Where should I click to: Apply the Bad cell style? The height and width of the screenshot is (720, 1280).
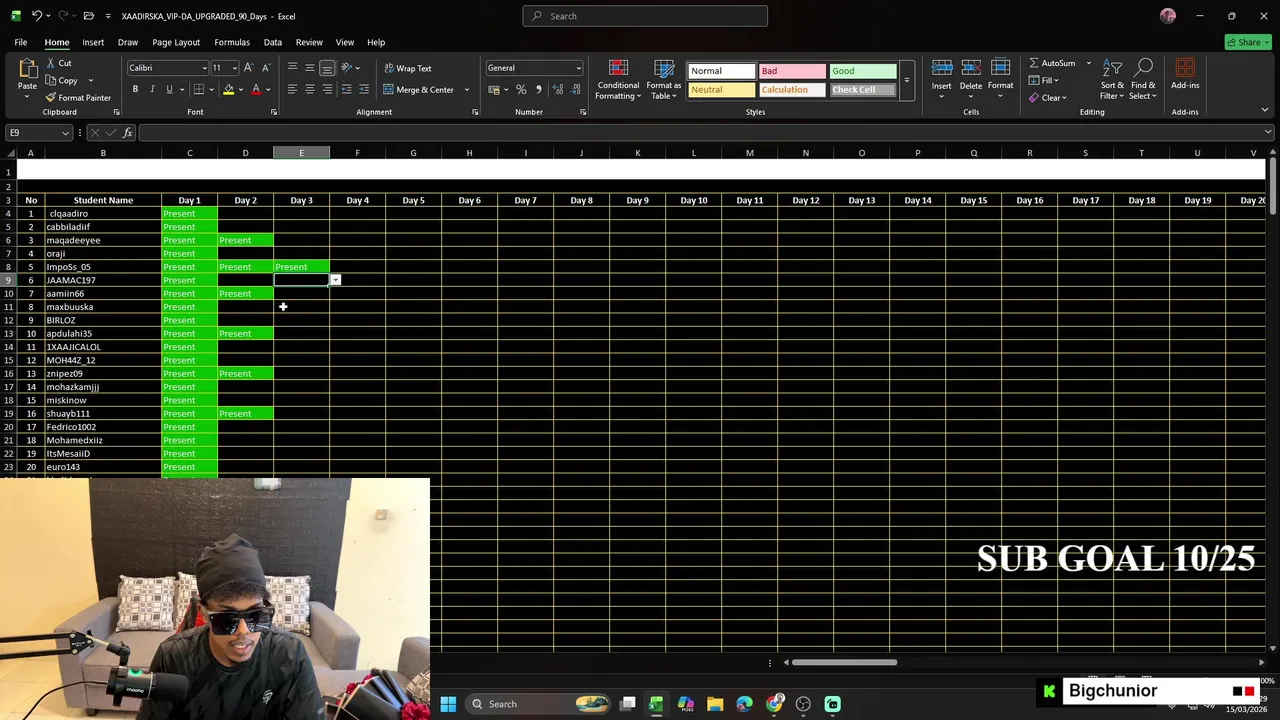tap(792, 71)
